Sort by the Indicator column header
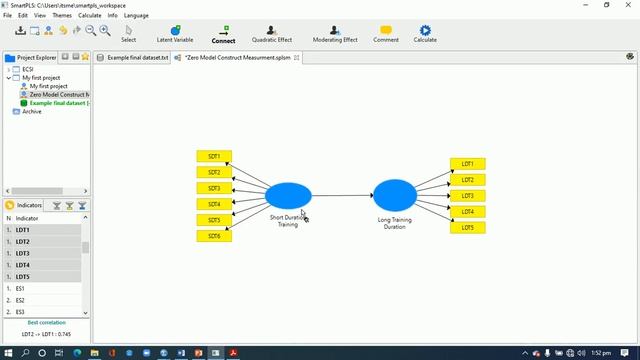The height and width of the screenshot is (360, 640). pyautogui.click(x=27, y=218)
